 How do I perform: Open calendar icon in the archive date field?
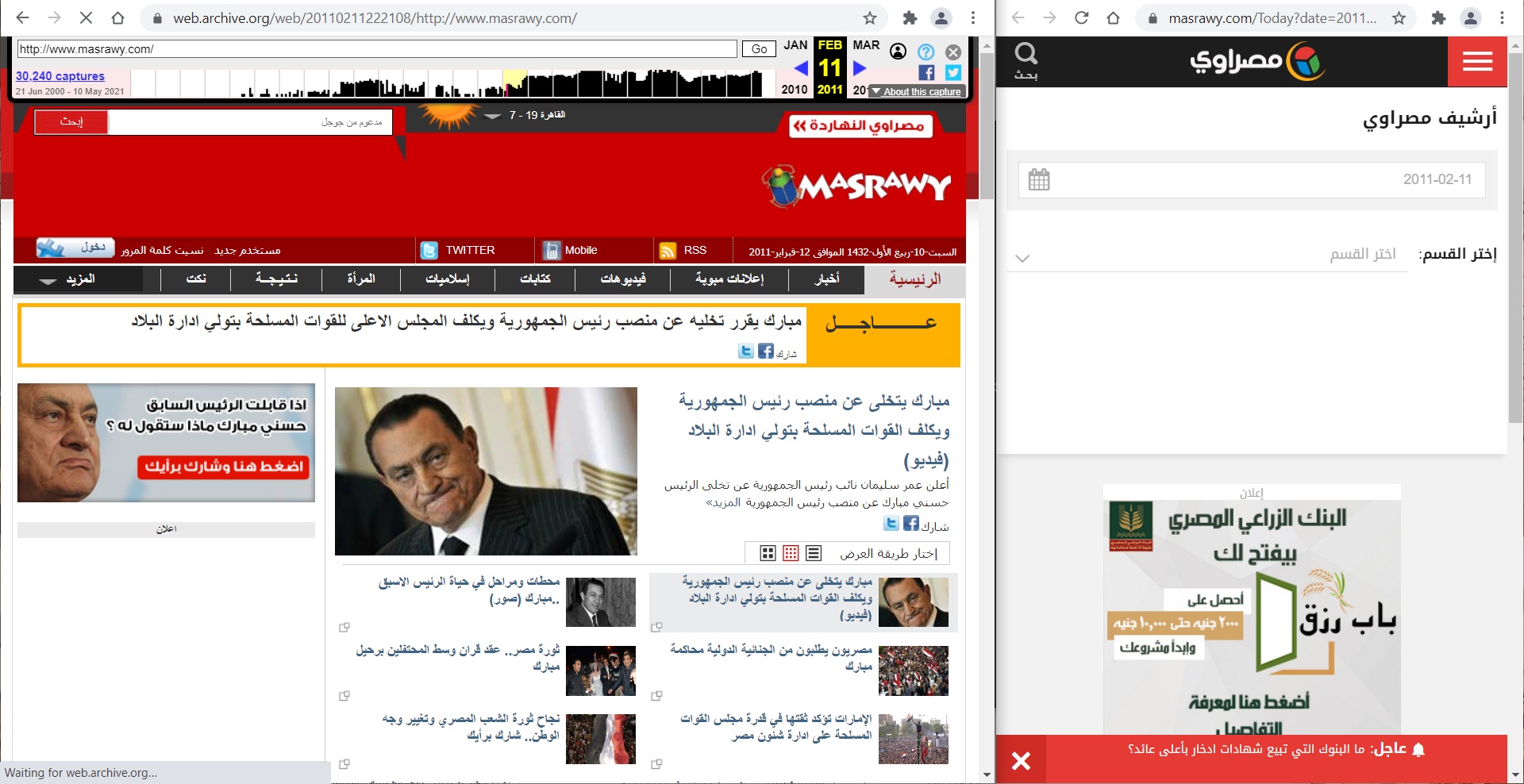(x=1039, y=179)
